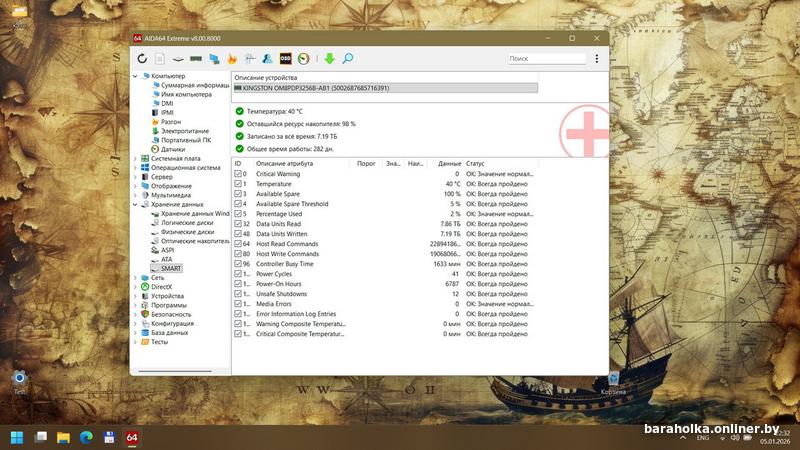Open the Windows Start menu

click(x=17, y=438)
